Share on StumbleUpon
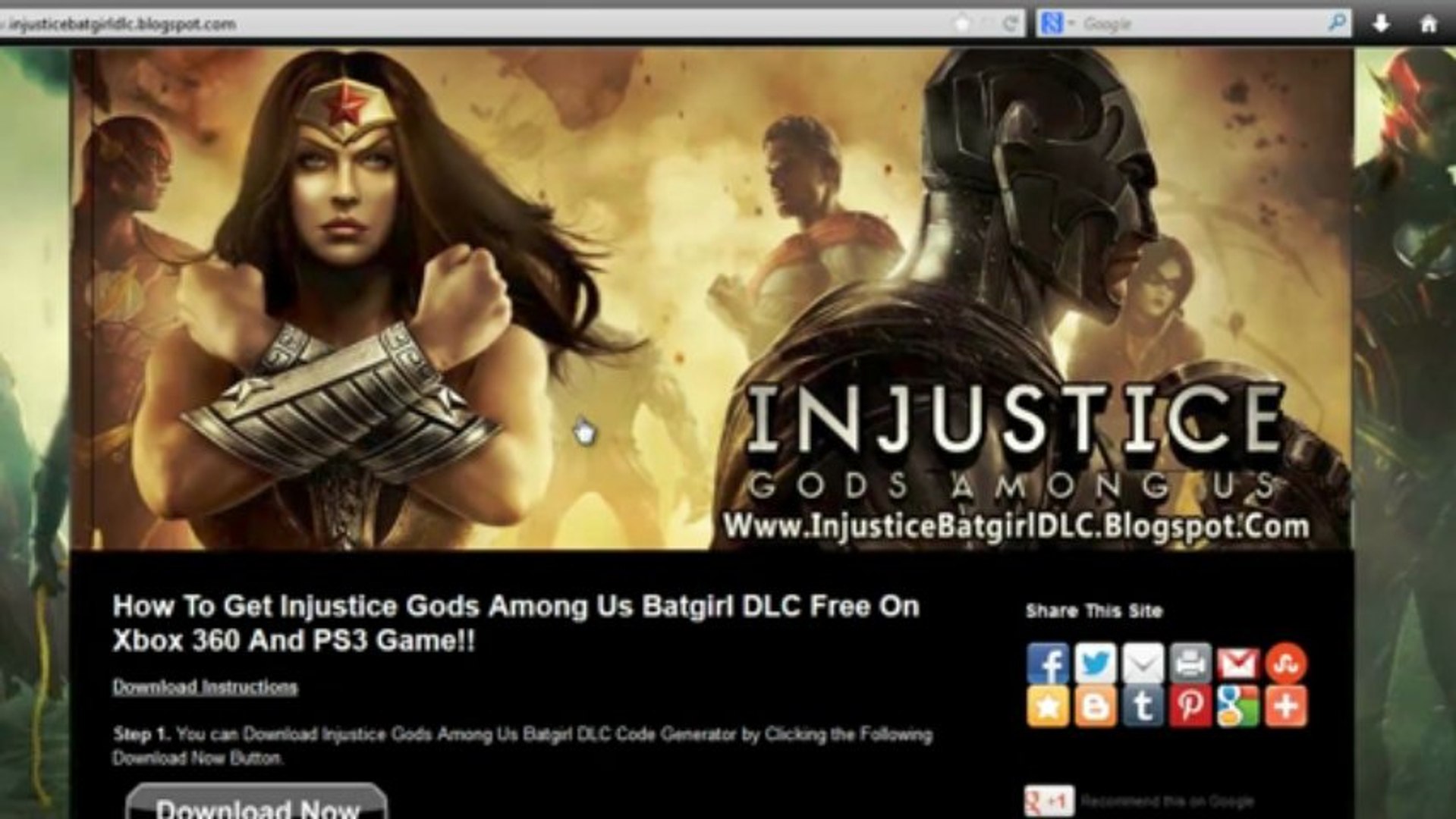 pyautogui.click(x=1286, y=663)
